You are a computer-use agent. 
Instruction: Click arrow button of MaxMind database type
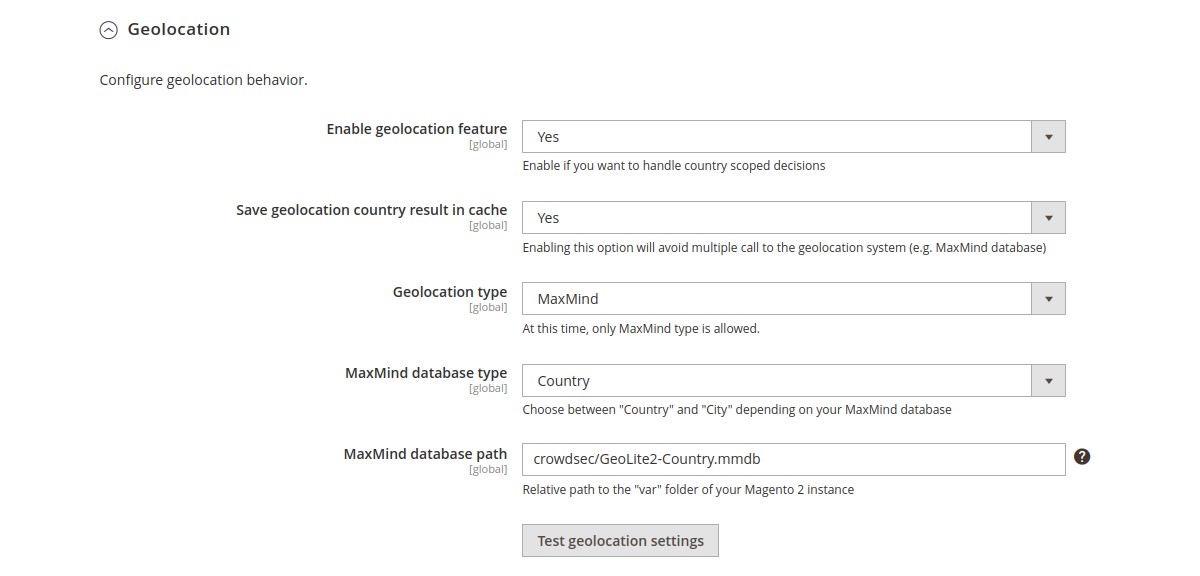1048,381
